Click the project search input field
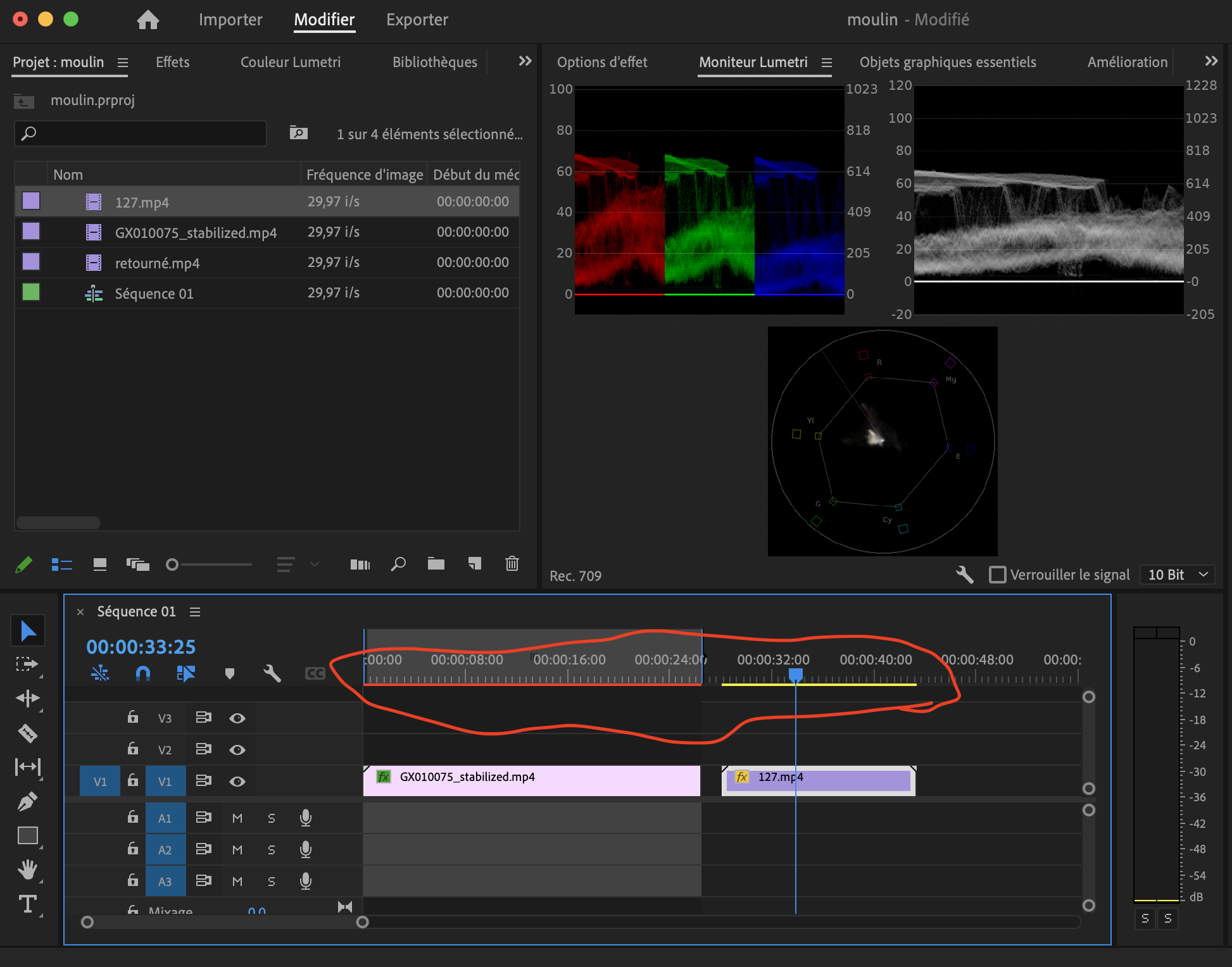The width and height of the screenshot is (1232, 967). pyautogui.click(x=141, y=134)
